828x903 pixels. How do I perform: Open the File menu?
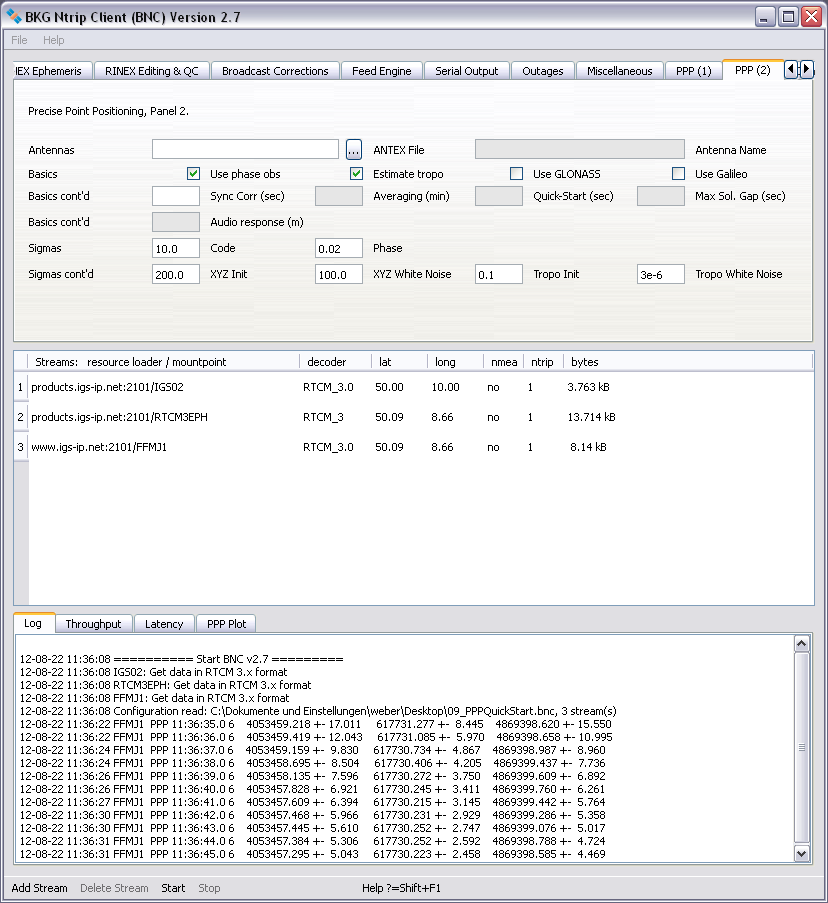point(19,40)
